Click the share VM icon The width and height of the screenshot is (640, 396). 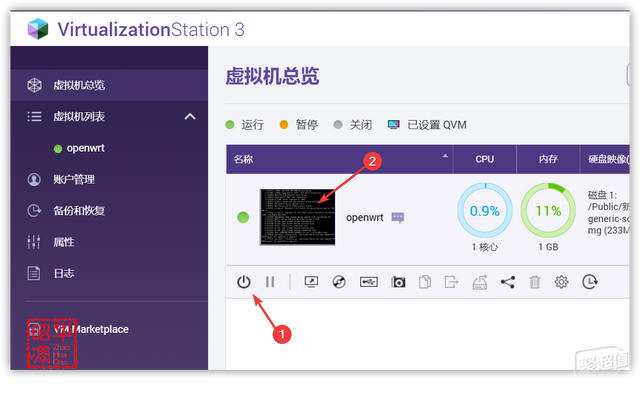(508, 282)
